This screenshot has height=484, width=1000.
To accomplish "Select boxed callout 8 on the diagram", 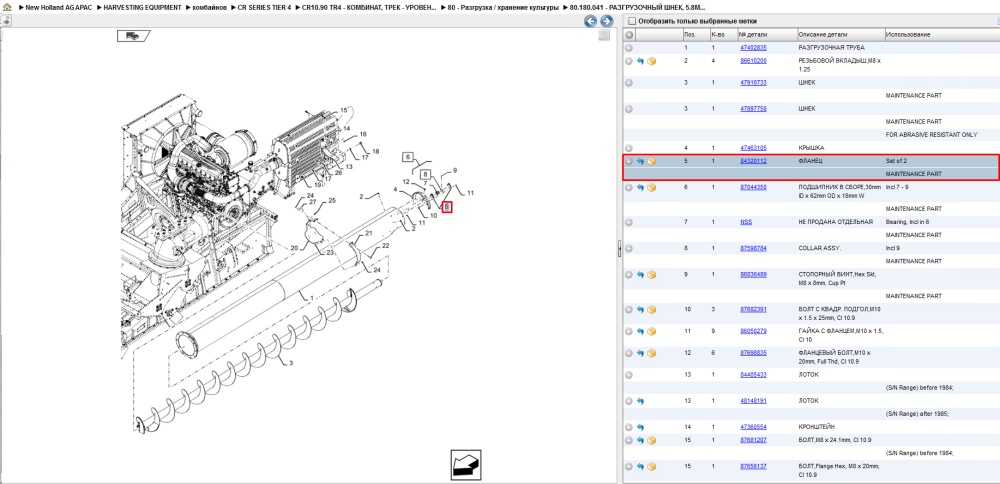I will click(x=426, y=175).
